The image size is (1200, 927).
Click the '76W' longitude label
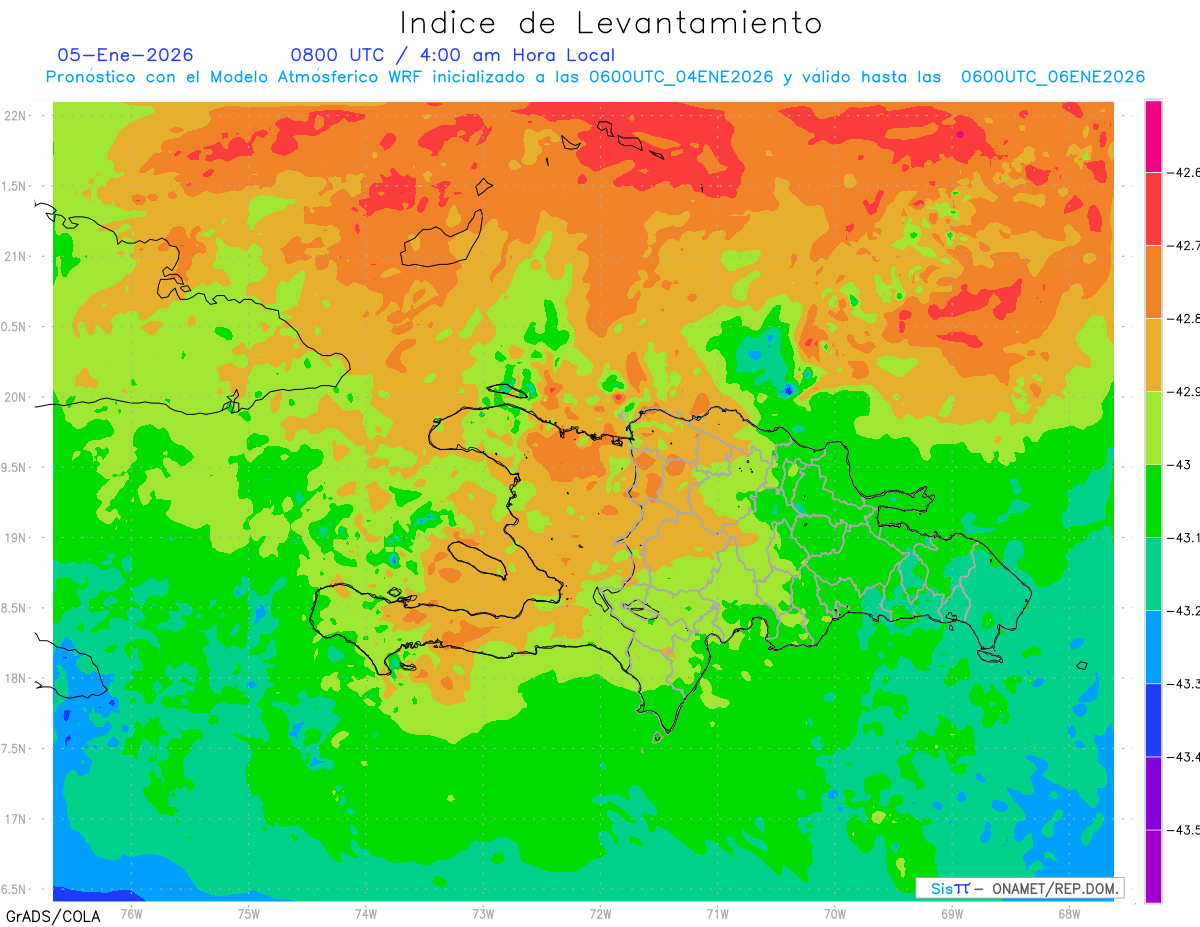pos(131,914)
